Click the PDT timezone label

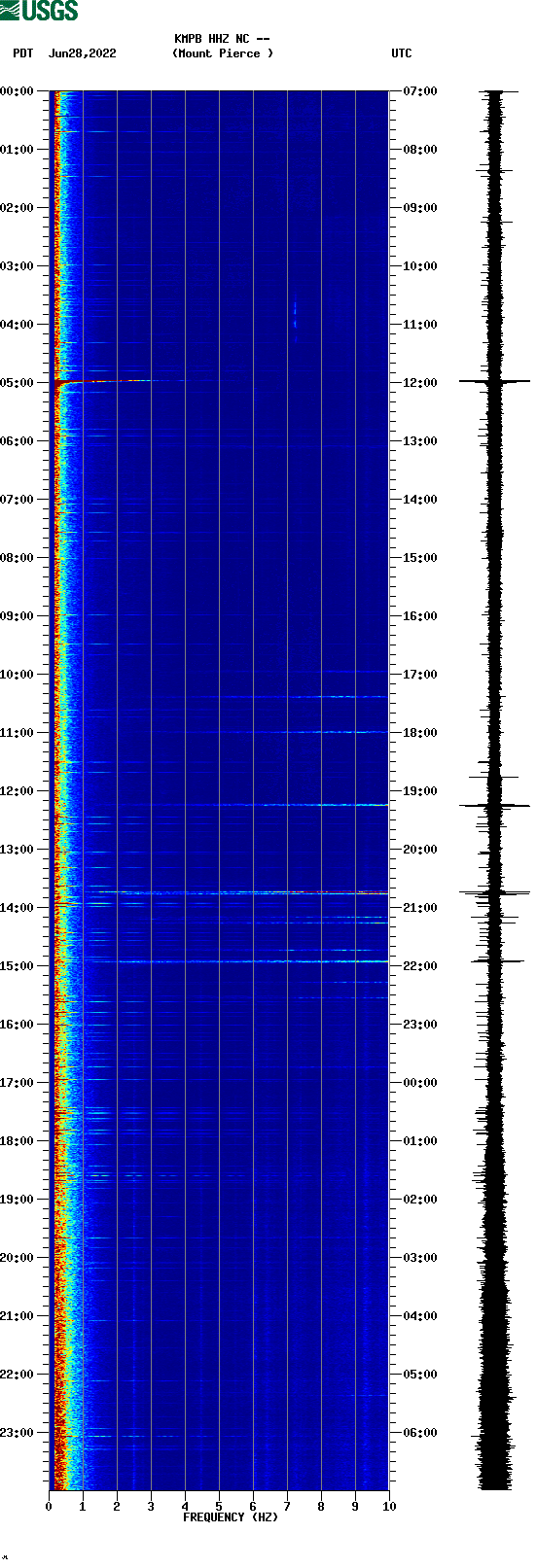tap(23, 53)
